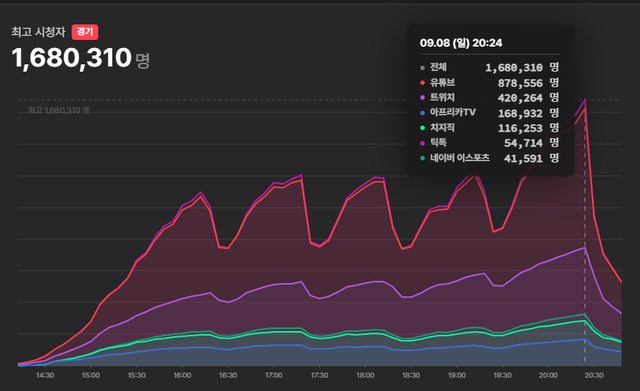Click the 틱톡 legend row
This screenshot has width=640, height=391.
tap(489, 143)
